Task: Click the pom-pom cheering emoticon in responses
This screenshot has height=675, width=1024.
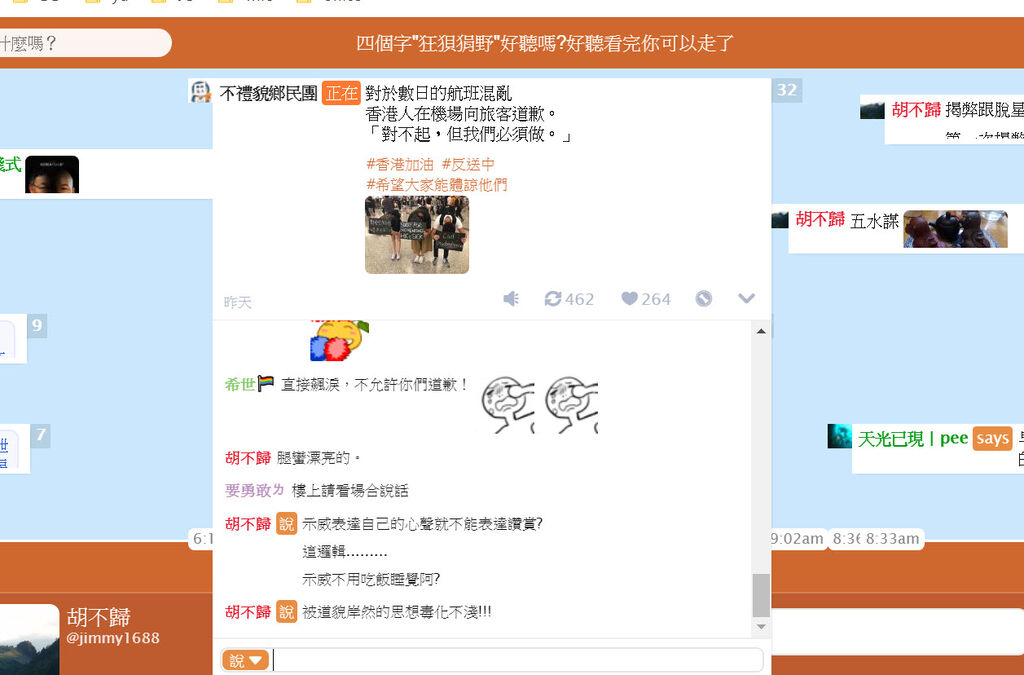Action: pyautogui.click(x=339, y=340)
